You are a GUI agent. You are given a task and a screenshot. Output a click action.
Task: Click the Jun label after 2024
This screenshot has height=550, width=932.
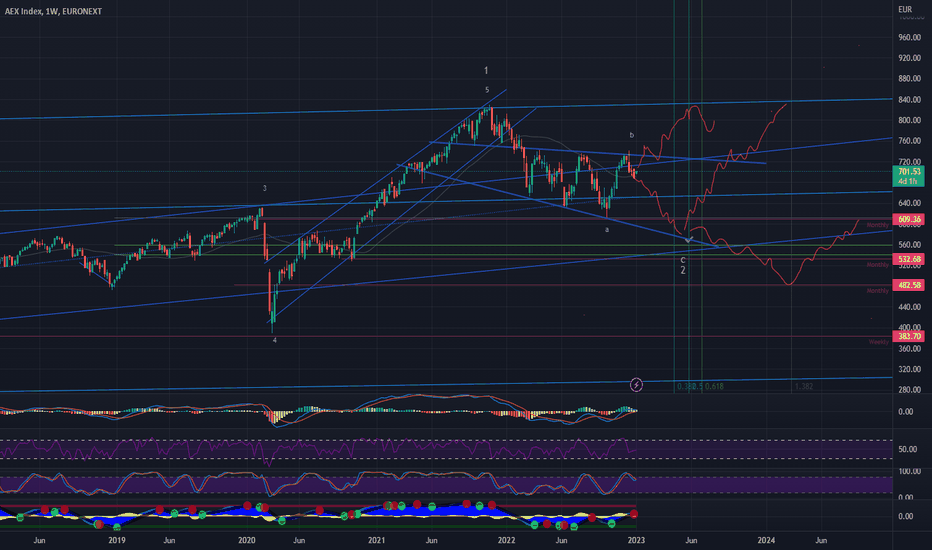[x=821, y=540]
